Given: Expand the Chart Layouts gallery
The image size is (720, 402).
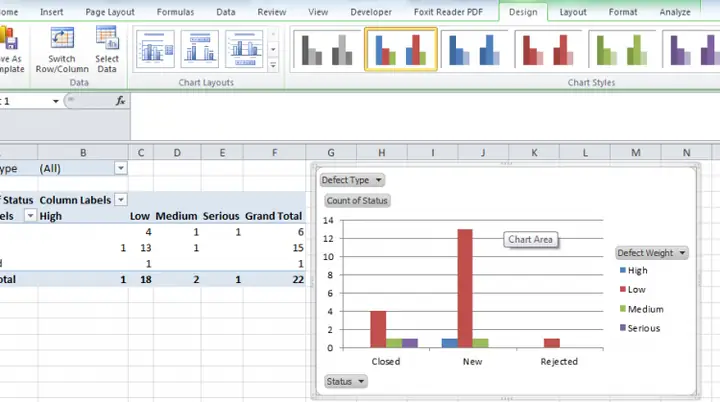Looking at the screenshot, I should coord(273,65).
